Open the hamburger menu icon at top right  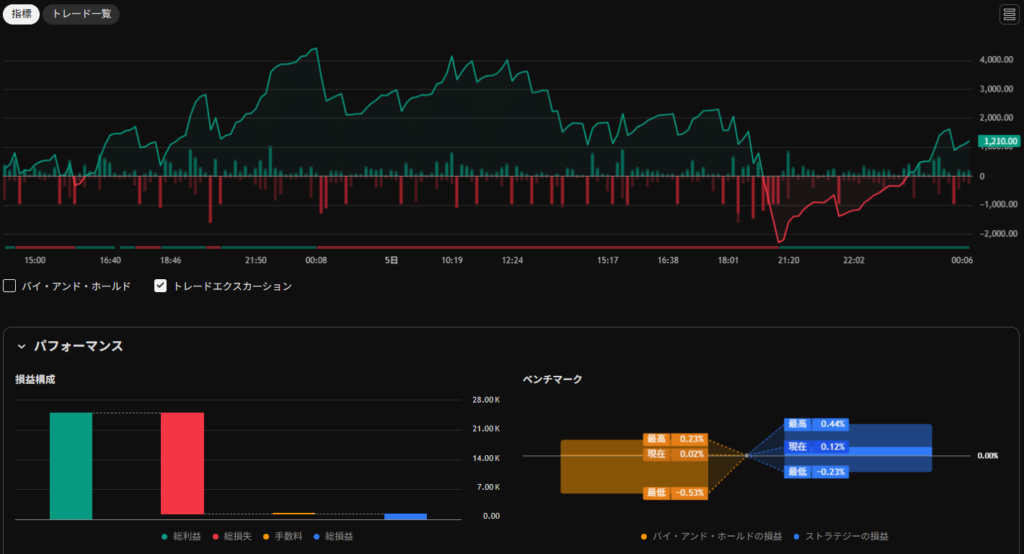point(1008,14)
